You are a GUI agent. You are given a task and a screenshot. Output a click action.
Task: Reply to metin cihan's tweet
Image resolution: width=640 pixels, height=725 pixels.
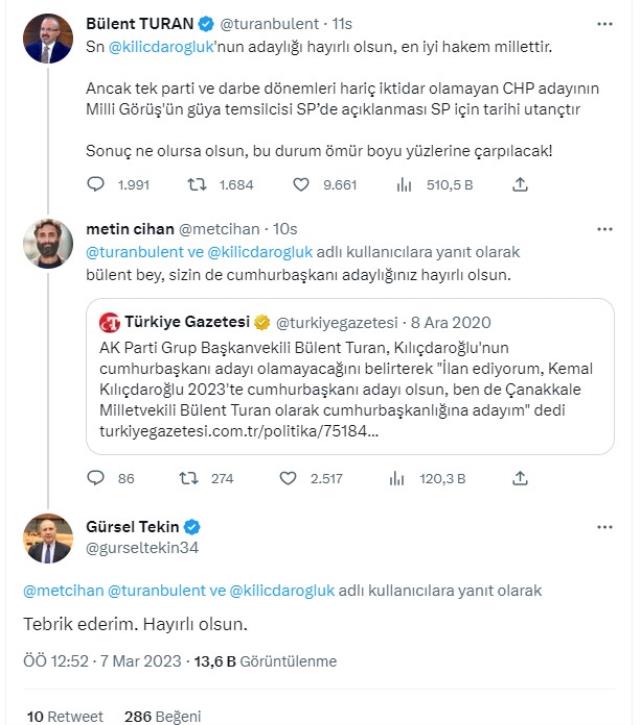click(x=96, y=479)
